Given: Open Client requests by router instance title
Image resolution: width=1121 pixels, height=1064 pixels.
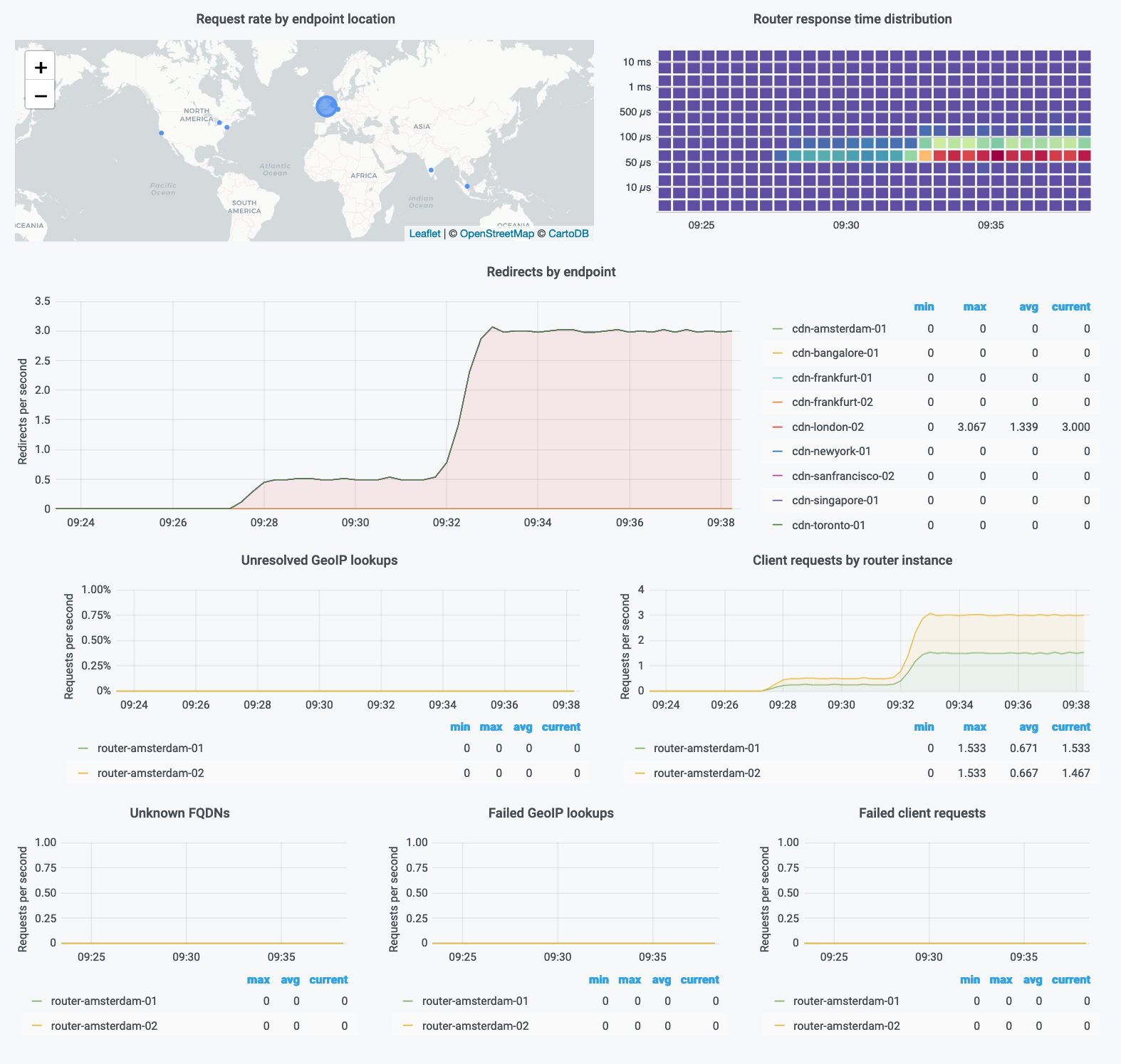Looking at the screenshot, I should click(x=853, y=560).
